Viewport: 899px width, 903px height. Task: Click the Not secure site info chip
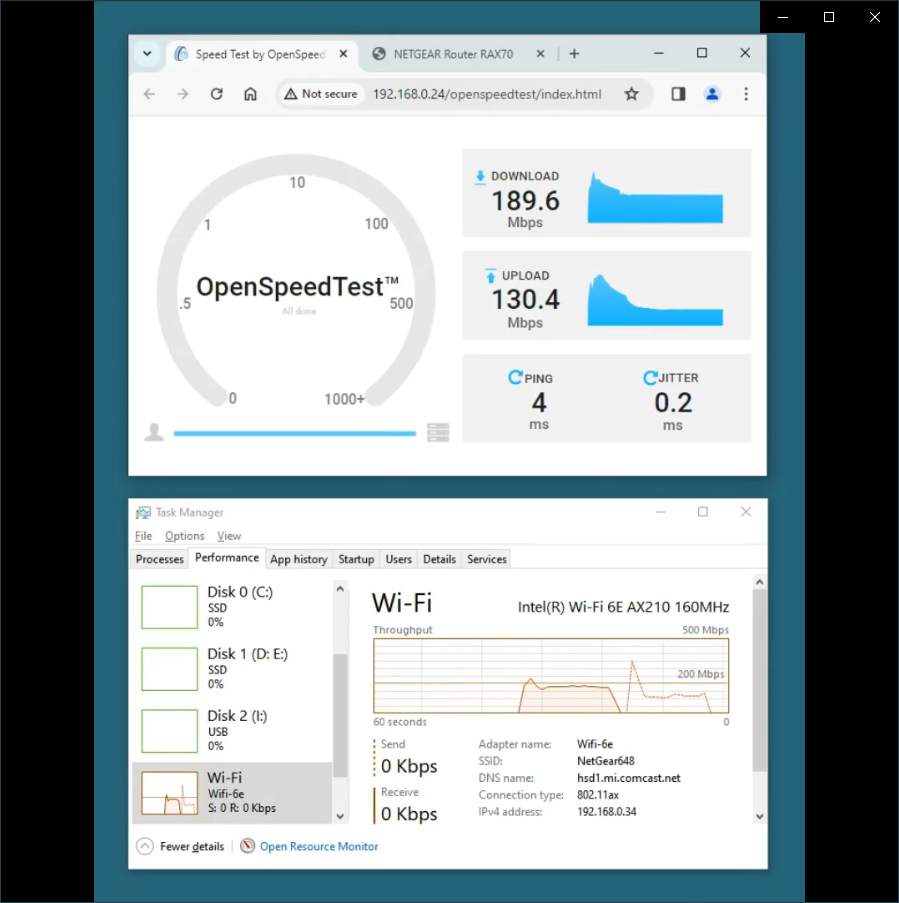[x=321, y=94]
